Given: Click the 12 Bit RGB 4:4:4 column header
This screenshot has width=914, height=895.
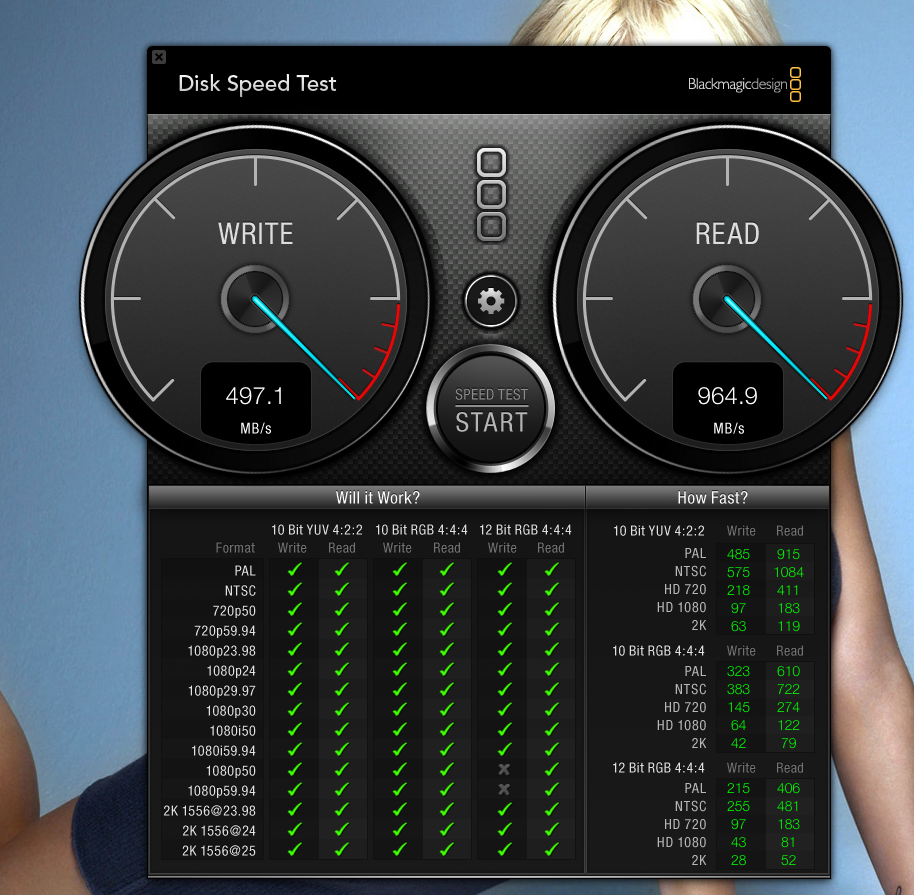Looking at the screenshot, I should pos(525,530).
